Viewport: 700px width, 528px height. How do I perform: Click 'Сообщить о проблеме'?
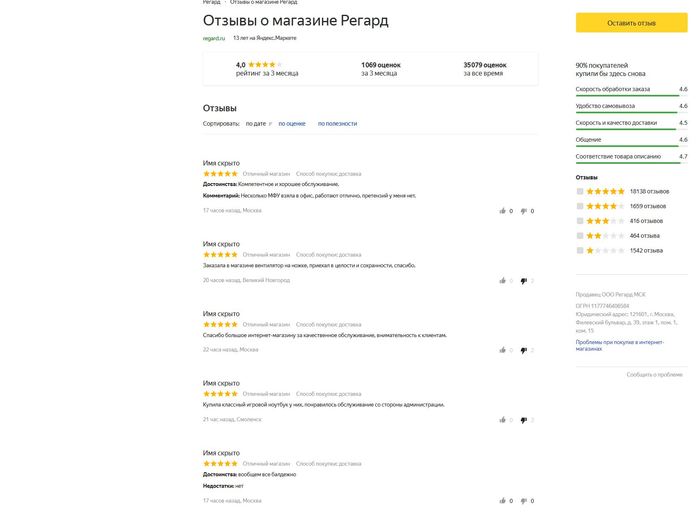654,374
